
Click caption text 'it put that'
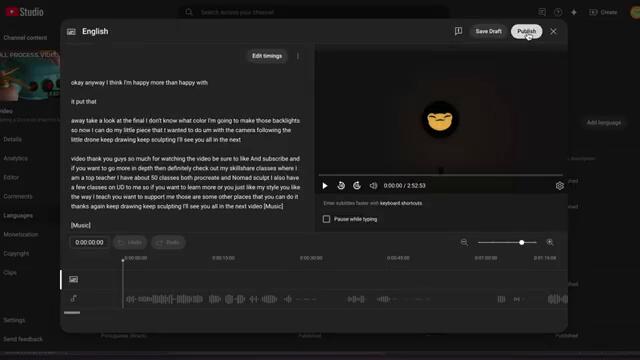coord(84,102)
